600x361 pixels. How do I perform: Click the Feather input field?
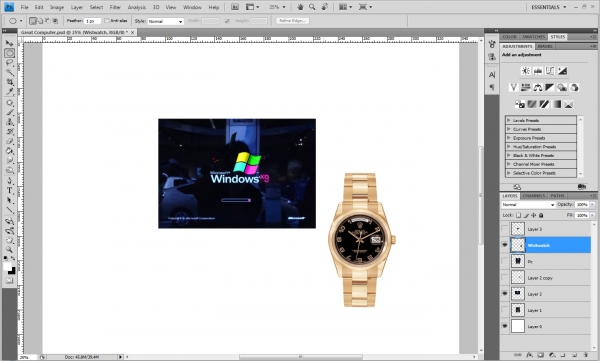pos(93,21)
